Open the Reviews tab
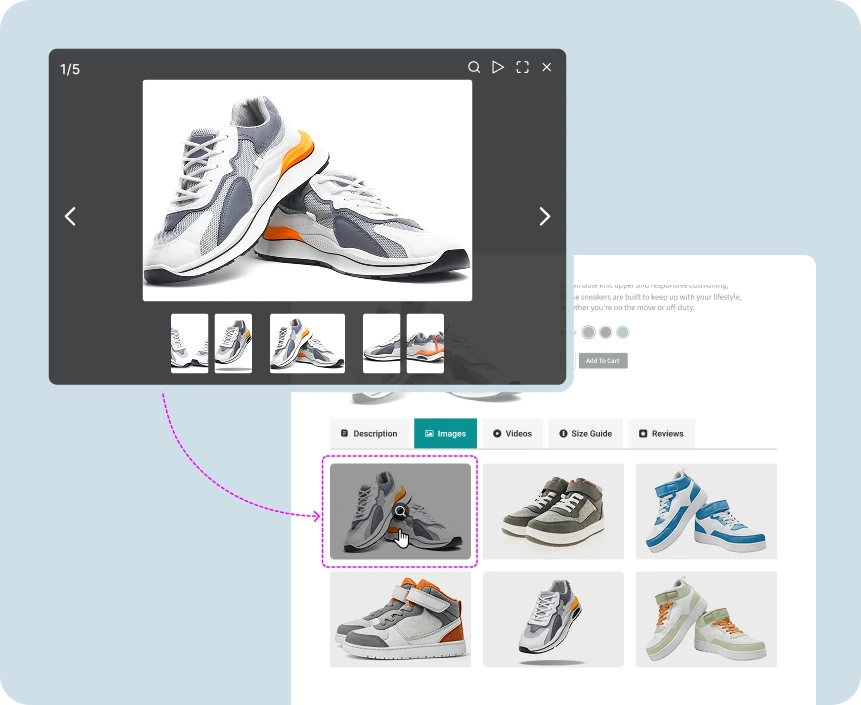The height and width of the screenshot is (705, 861). 661,433
